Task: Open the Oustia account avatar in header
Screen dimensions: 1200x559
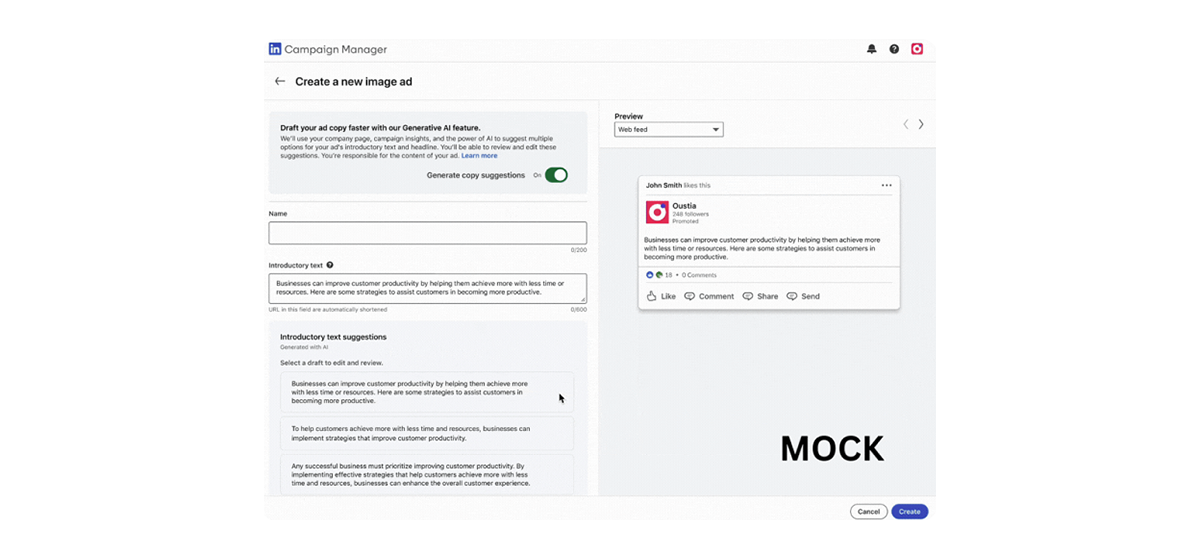Action: (x=917, y=49)
